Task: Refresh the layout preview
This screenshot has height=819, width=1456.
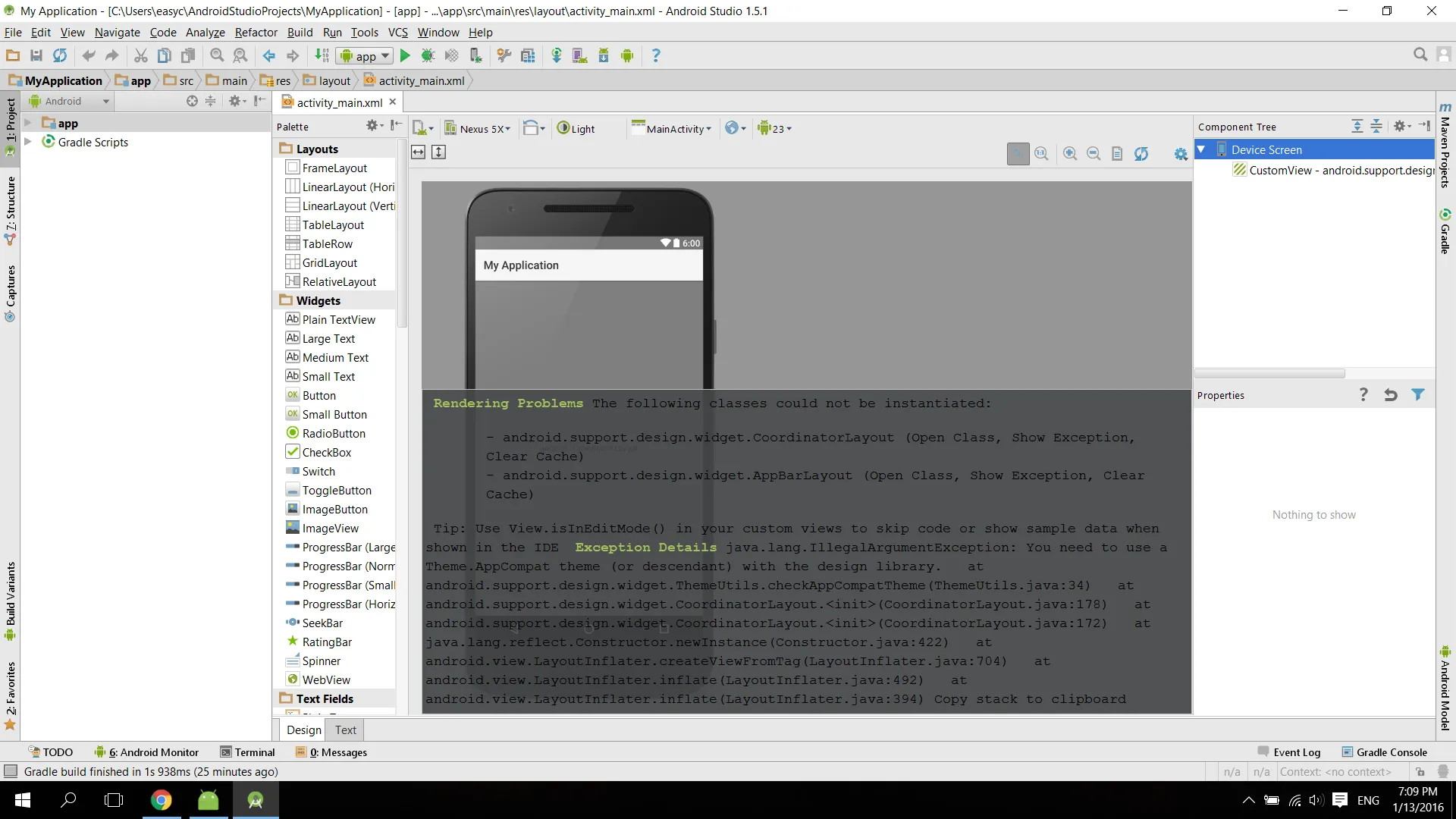Action: pos(1141,154)
